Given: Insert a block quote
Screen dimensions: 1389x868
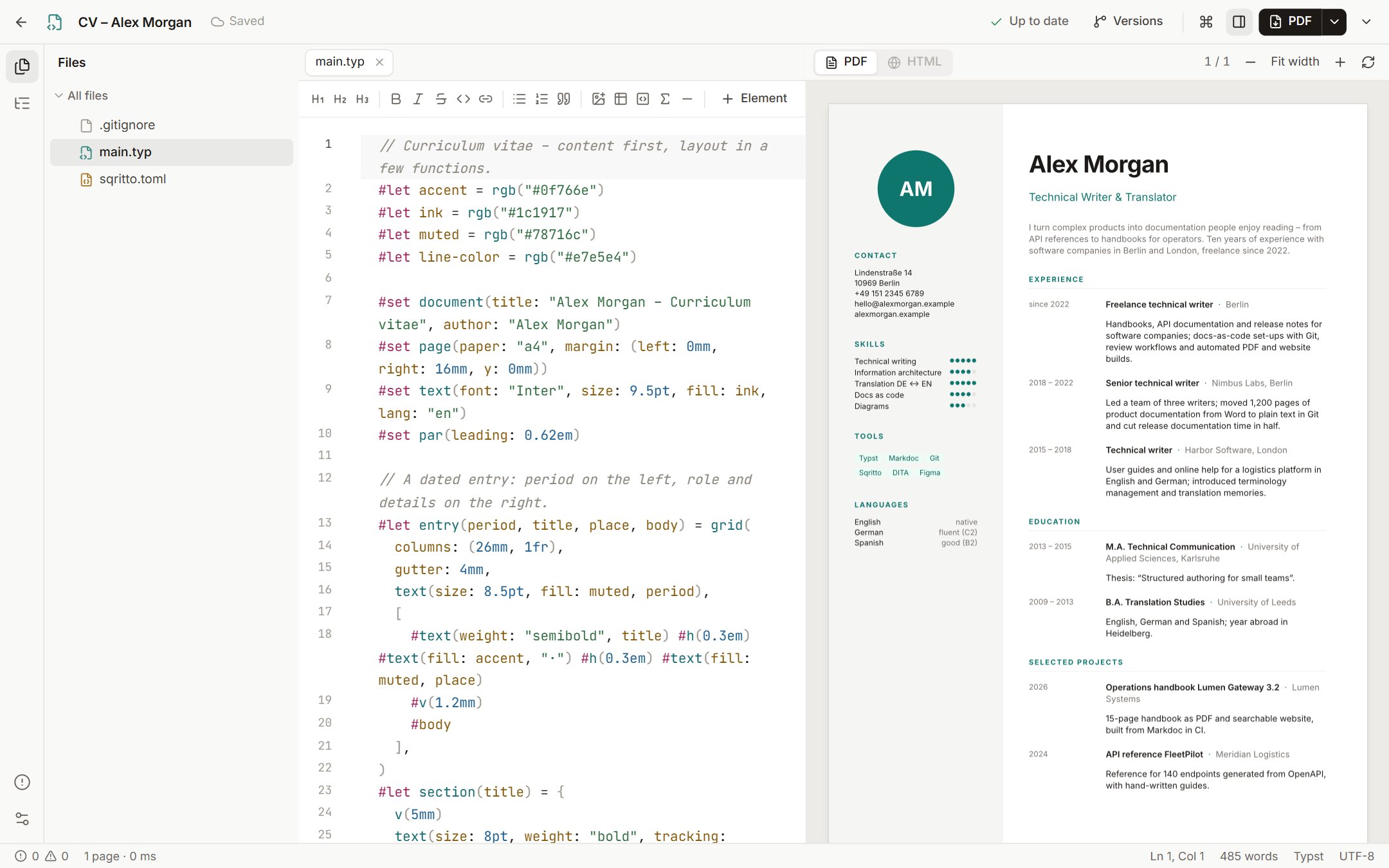Looking at the screenshot, I should point(564,98).
